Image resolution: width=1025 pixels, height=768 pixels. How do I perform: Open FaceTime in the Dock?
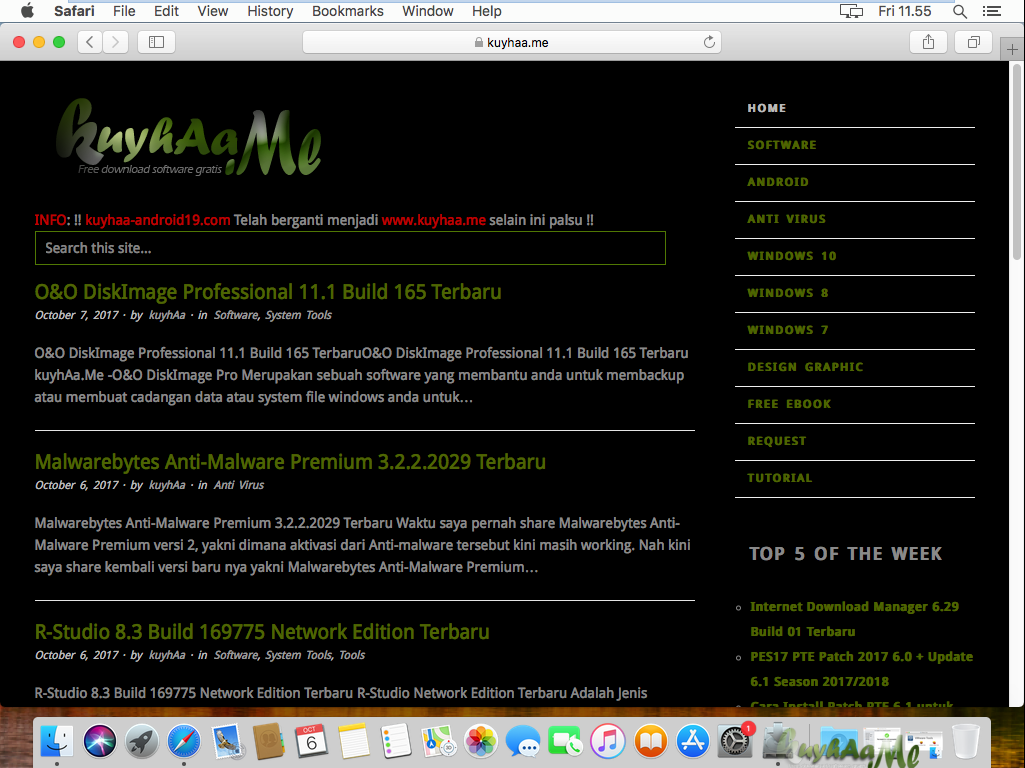coord(565,741)
